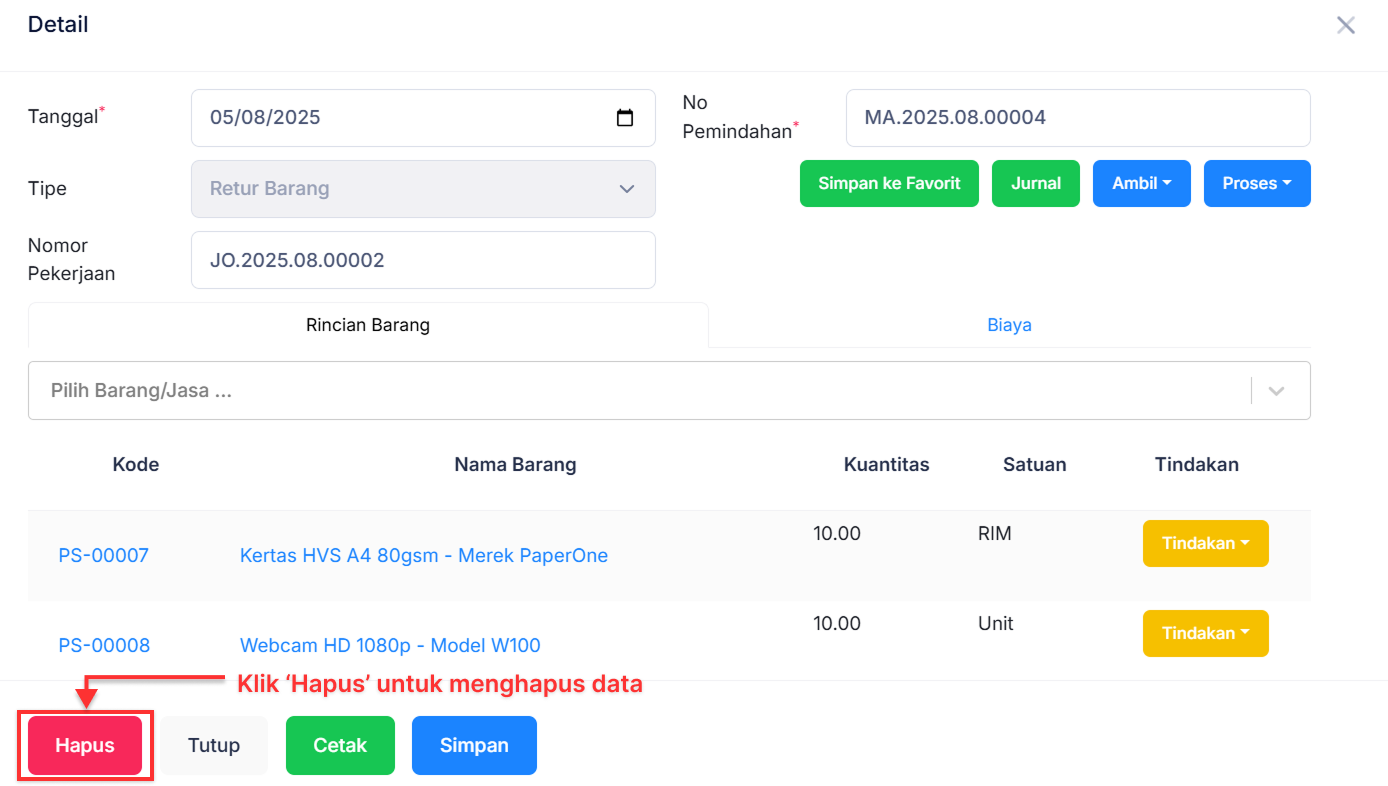Expand the Tipe Retur Barang dropdown
Viewport: 1388px width, 786px height.
pos(626,189)
